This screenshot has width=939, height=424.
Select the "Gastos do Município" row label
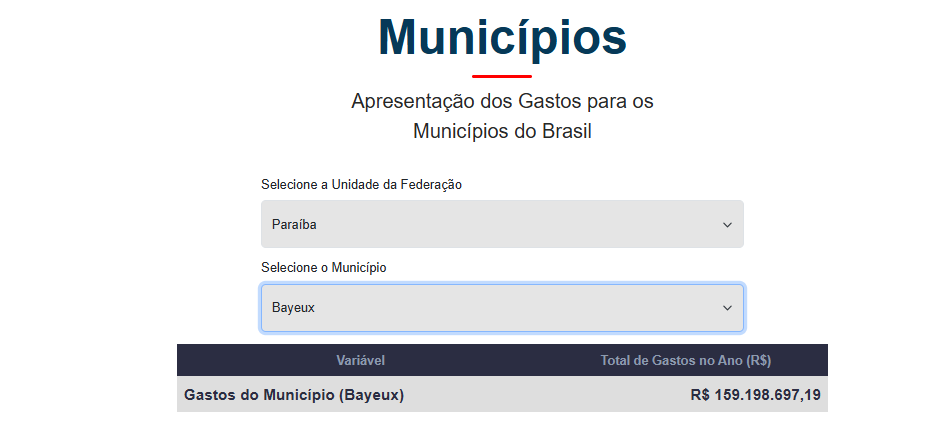click(260, 395)
